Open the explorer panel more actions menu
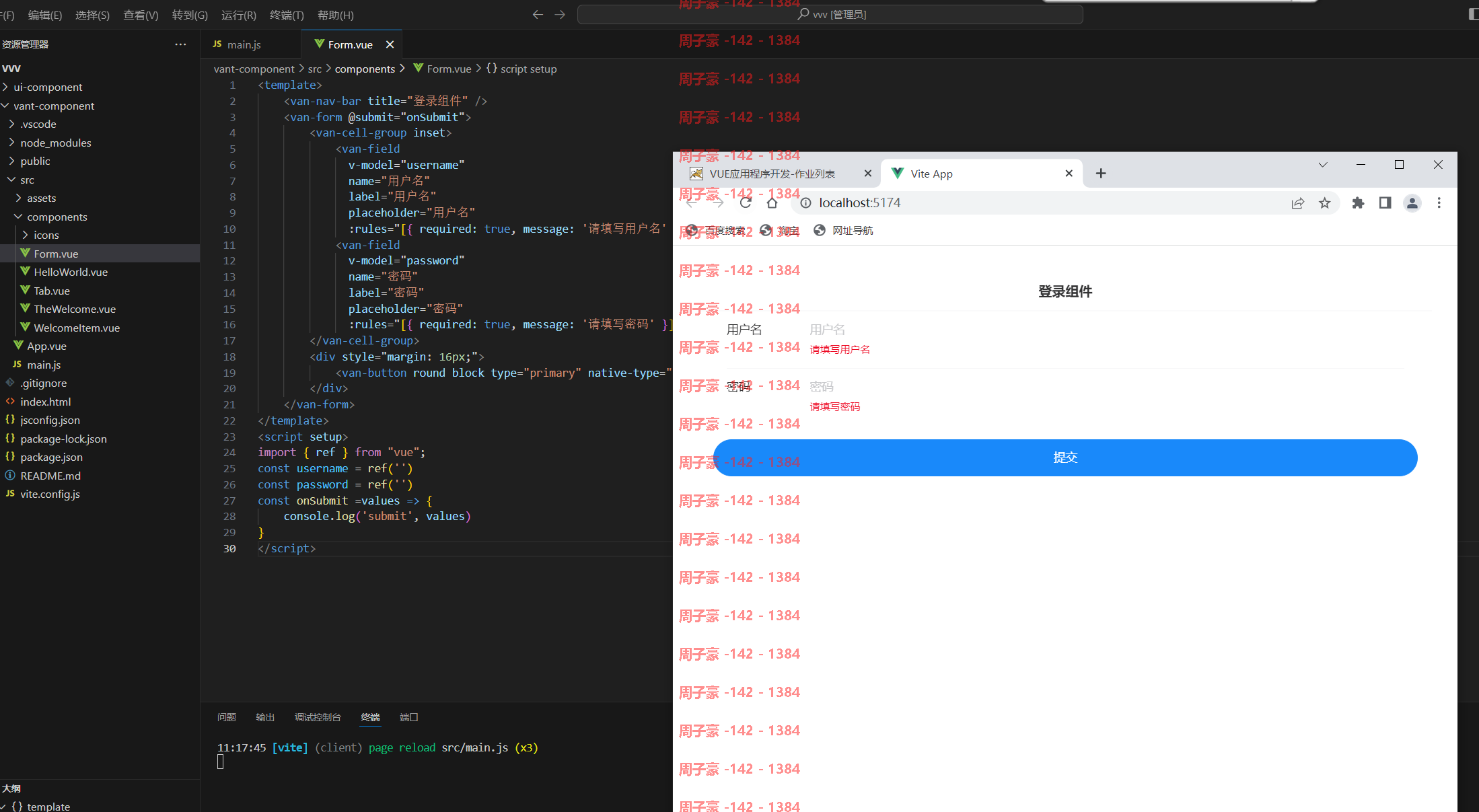This screenshot has height=812, width=1479. pyautogui.click(x=180, y=44)
